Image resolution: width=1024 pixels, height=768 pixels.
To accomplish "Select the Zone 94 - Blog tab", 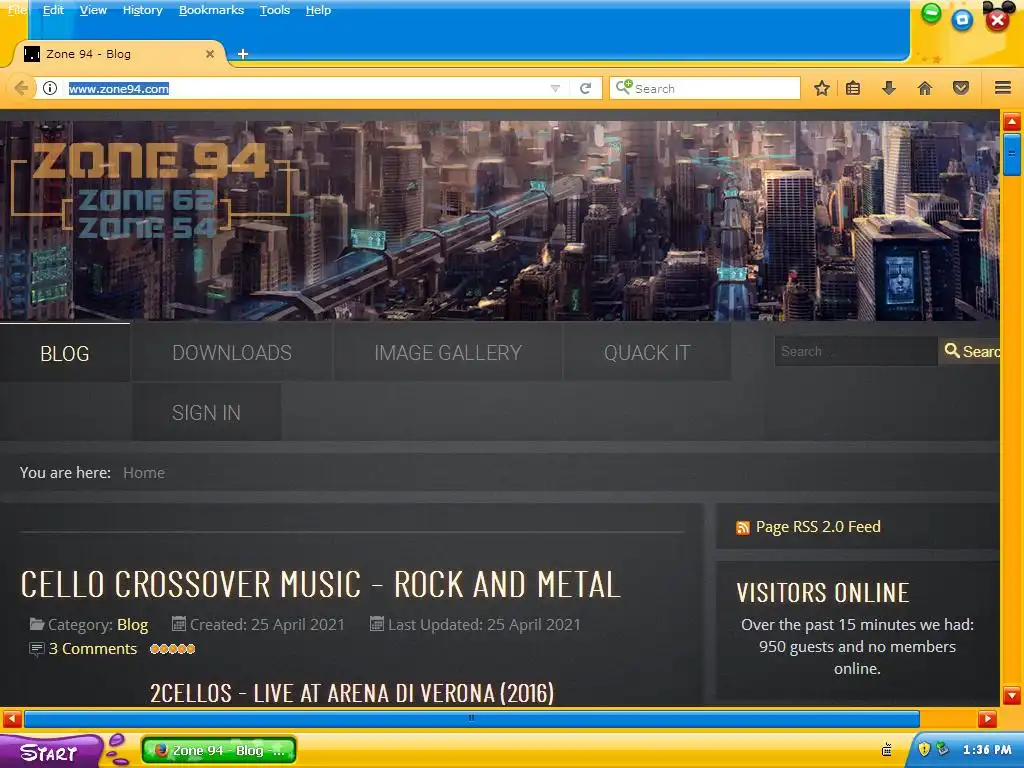I will 118,54.
